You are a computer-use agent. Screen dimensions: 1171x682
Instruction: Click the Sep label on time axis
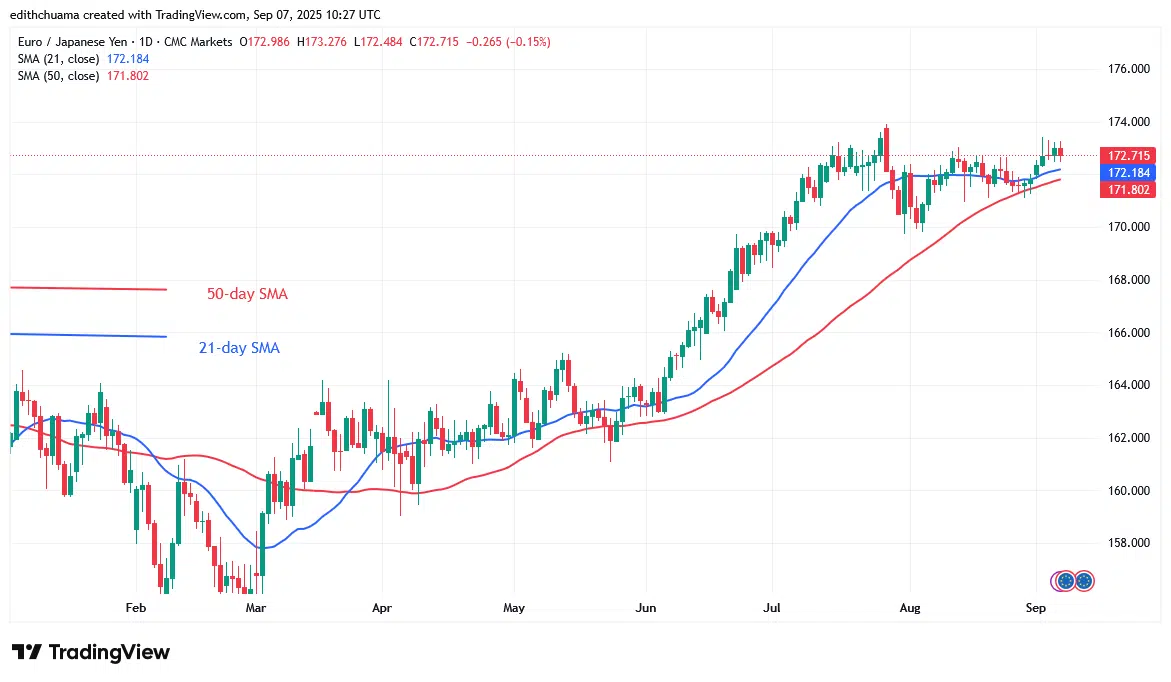tap(1035, 608)
